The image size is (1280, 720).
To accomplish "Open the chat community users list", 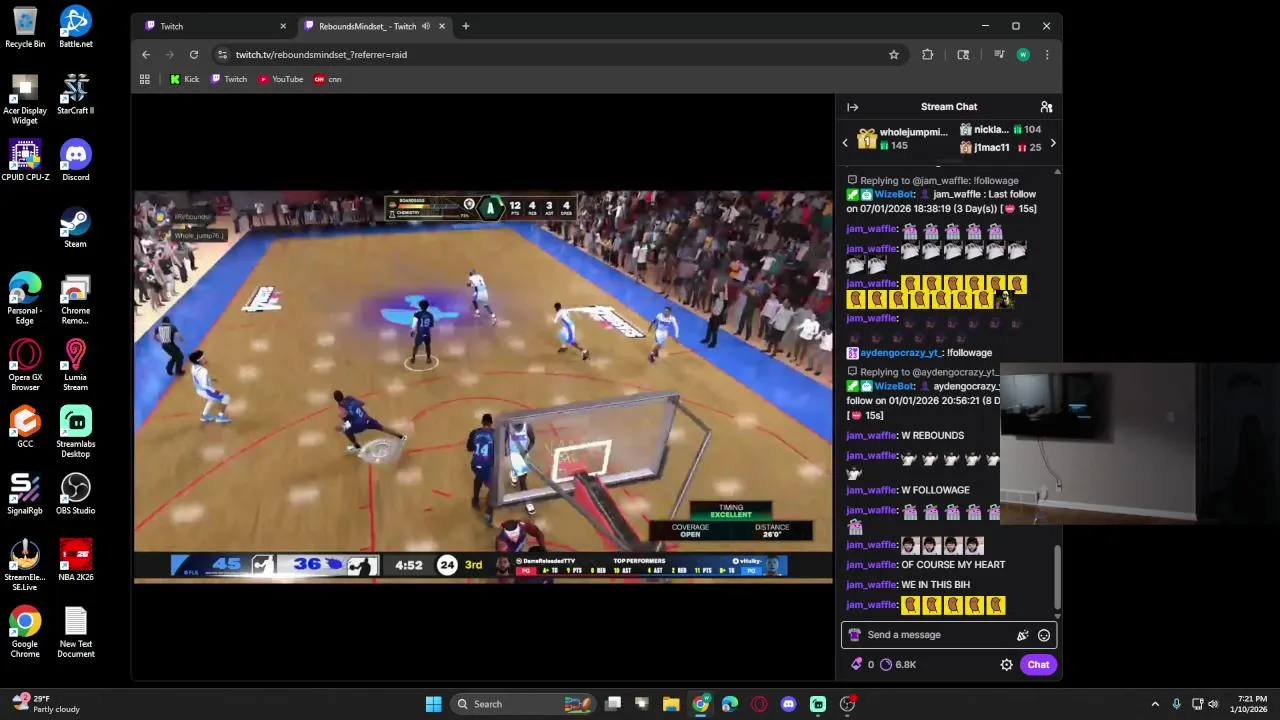I will [1046, 107].
